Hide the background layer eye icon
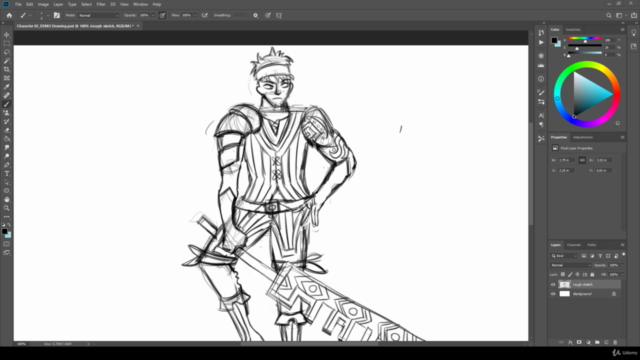 coord(553,294)
